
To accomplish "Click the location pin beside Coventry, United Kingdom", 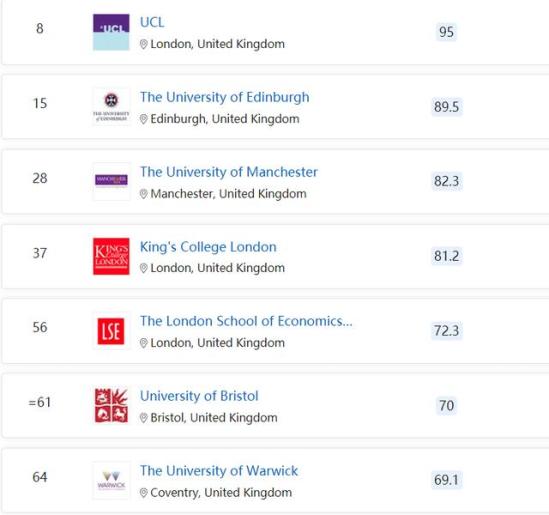I will [x=144, y=493].
